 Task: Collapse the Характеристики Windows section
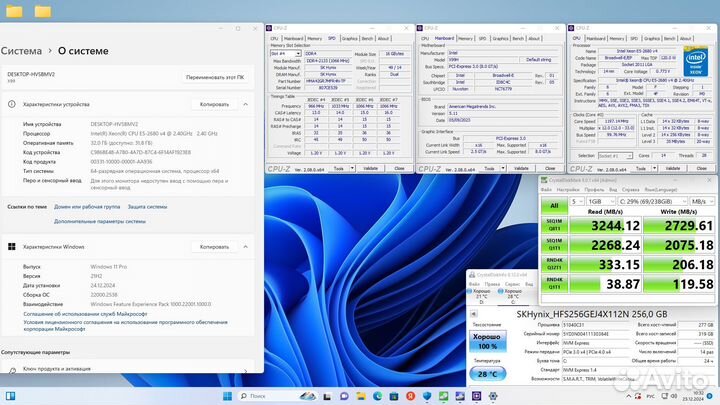246,247
